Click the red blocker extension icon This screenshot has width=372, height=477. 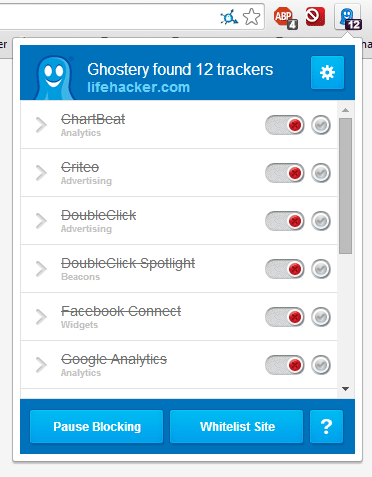(315, 16)
